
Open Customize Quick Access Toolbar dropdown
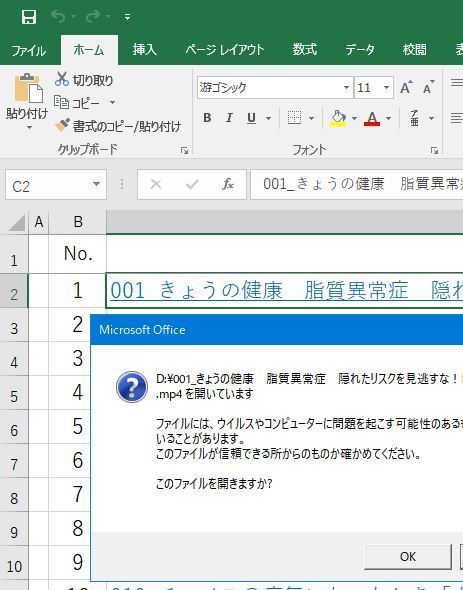click(128, 17)
